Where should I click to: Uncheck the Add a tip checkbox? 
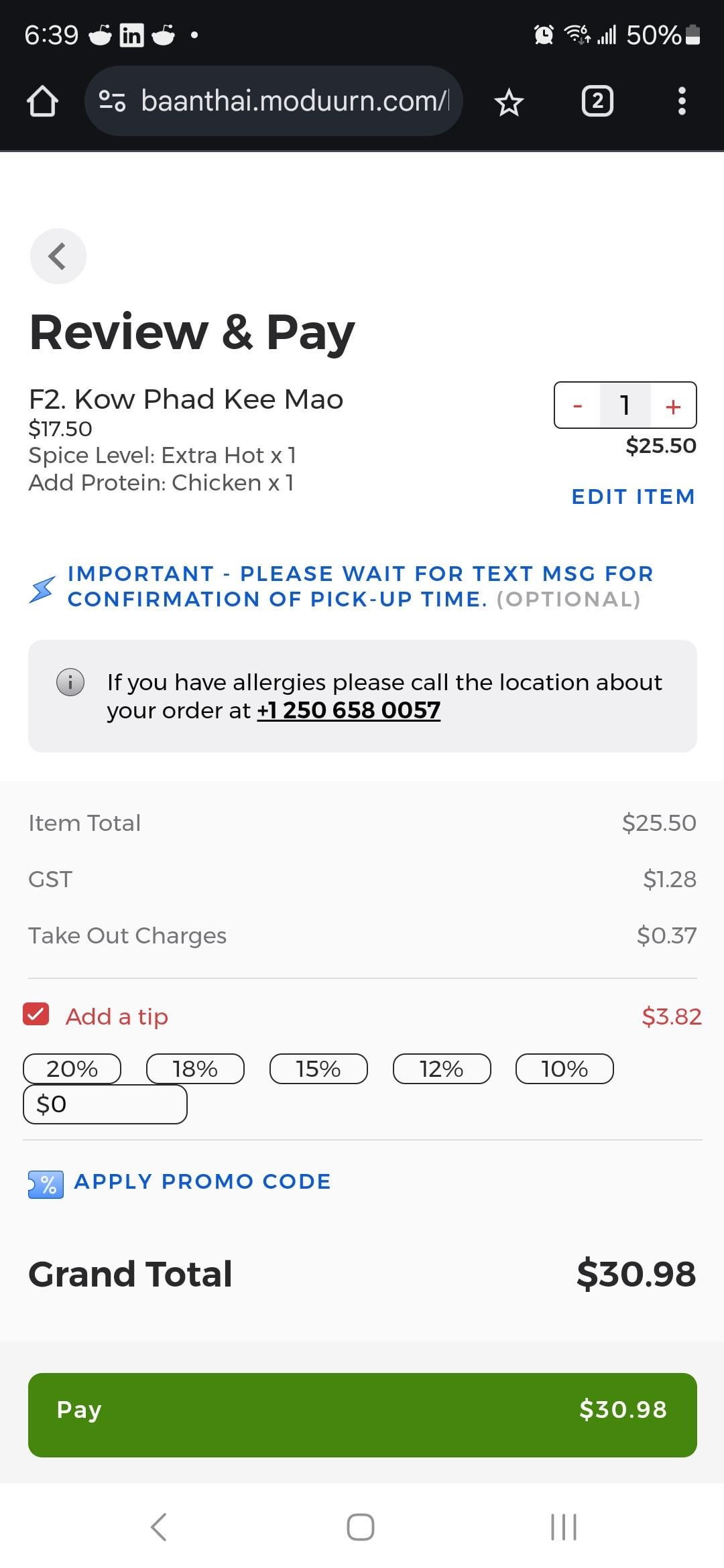point(36,1015)
